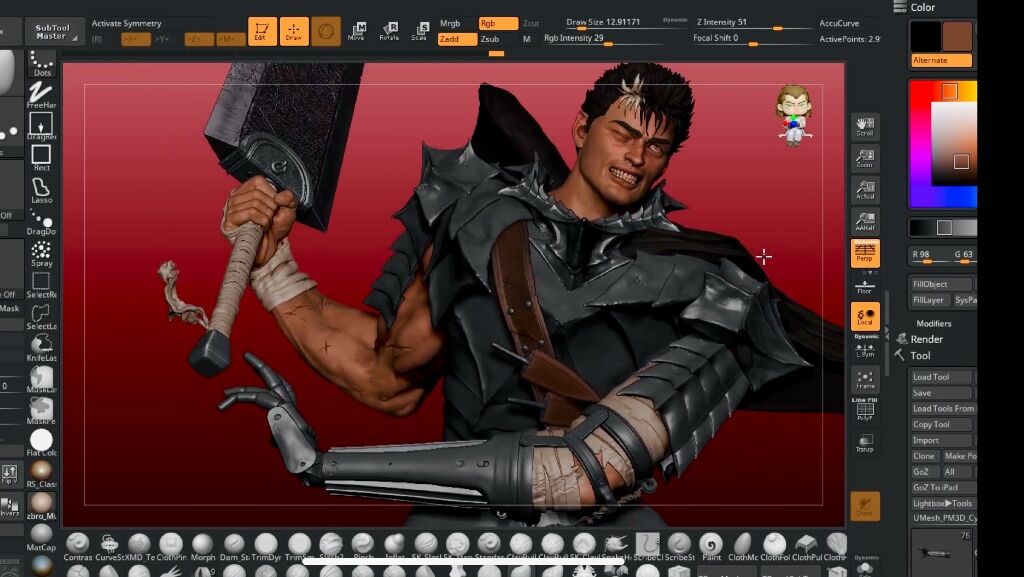The width and height of the screenshot is (1024, 577).
Task: Click FillObject button
Action: 941,285
